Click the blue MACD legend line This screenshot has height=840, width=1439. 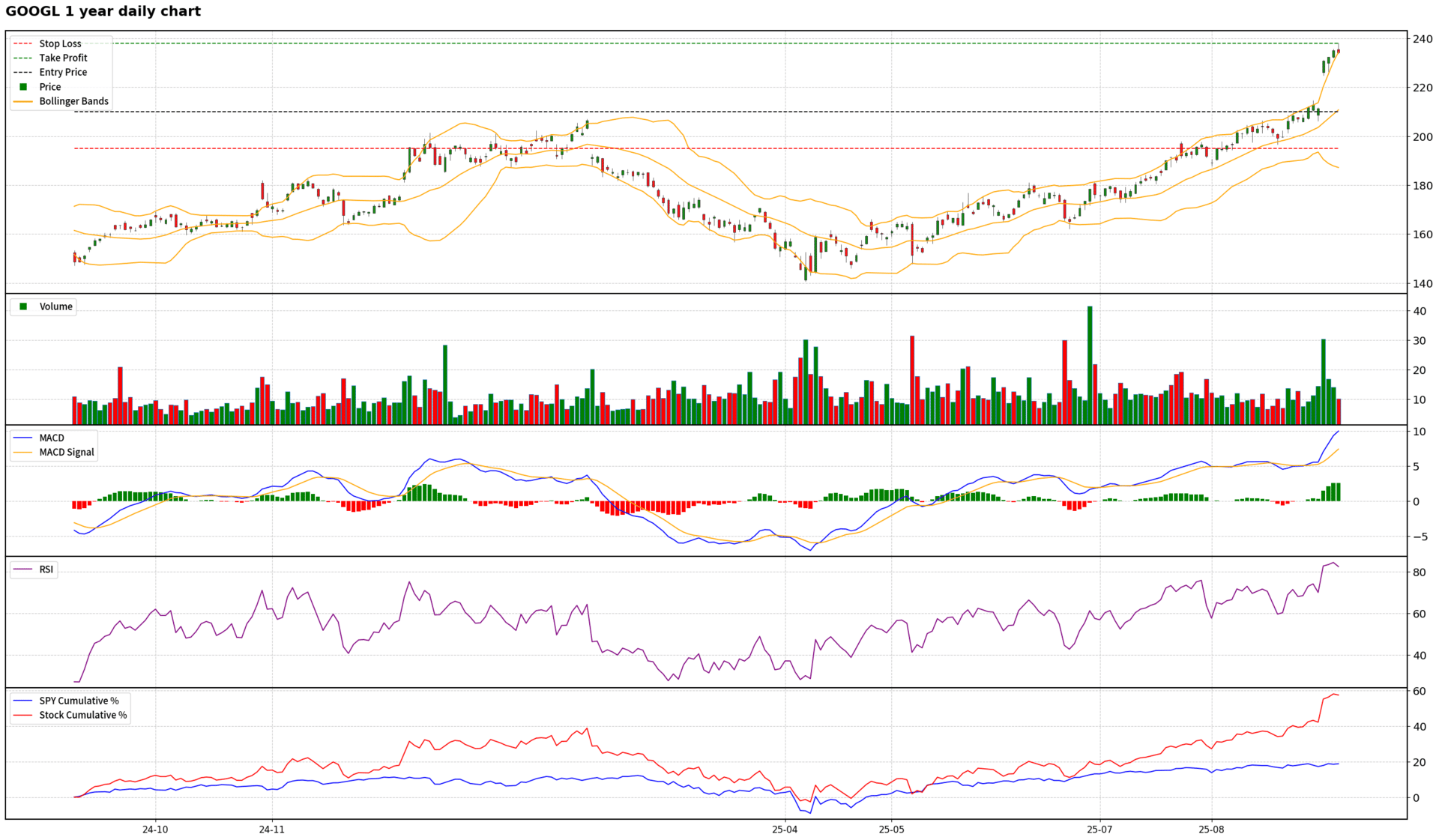tap(23, 438)
